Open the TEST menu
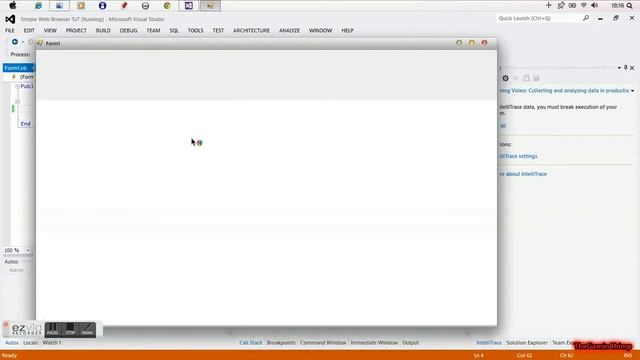Viewport: 640px width, 360px height. pyautogui.click(x=218, y=31)
